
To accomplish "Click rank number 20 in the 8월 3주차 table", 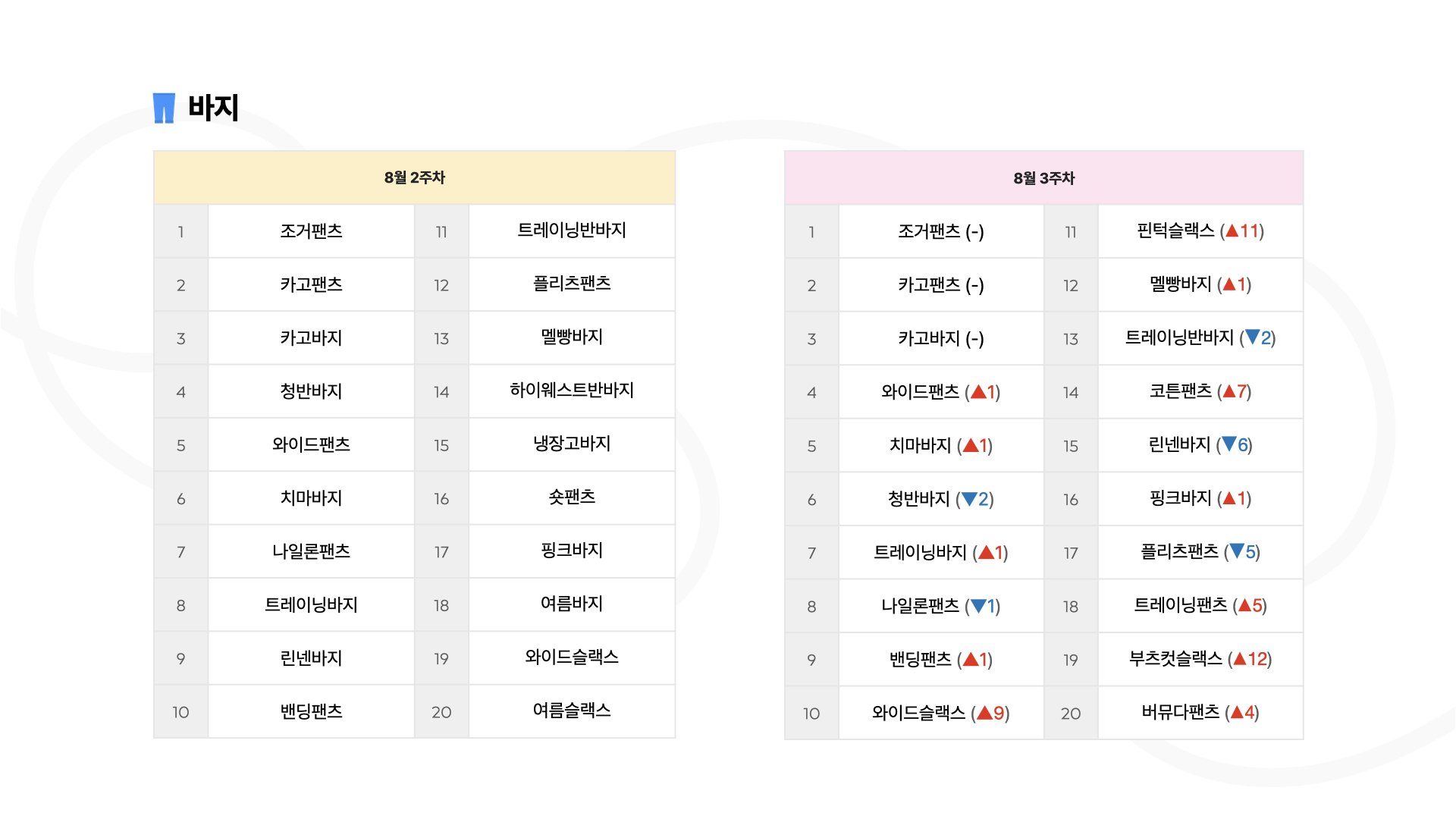I will [1070, 713].
